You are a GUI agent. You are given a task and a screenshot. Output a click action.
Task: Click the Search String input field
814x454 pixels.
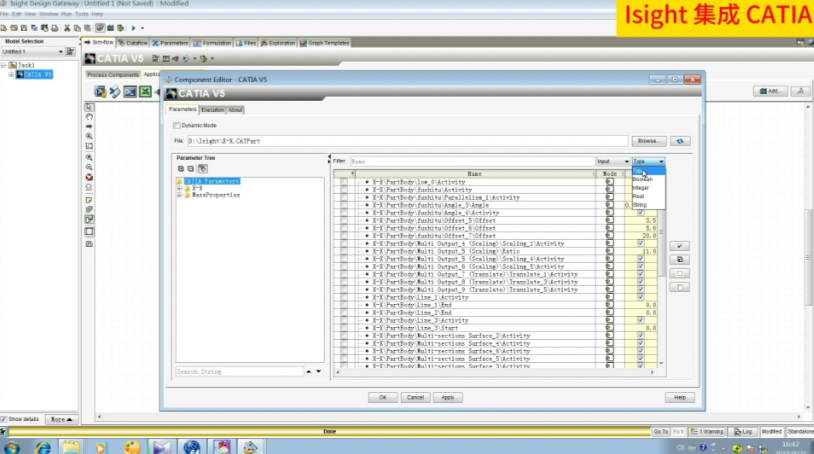pyautogui.click(x=238, y=371)
